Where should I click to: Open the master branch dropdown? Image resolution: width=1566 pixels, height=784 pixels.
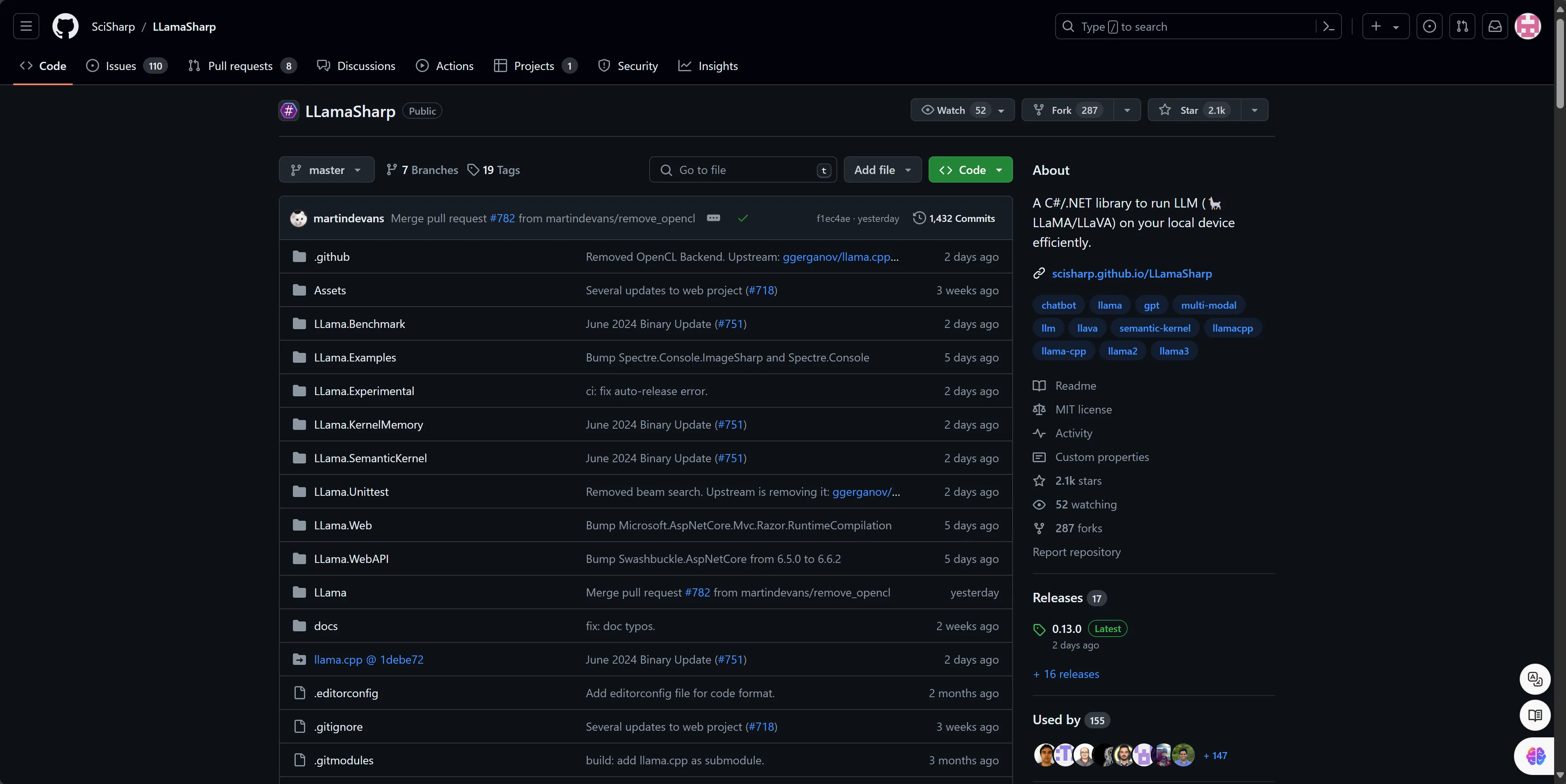[x=326, y=169]
